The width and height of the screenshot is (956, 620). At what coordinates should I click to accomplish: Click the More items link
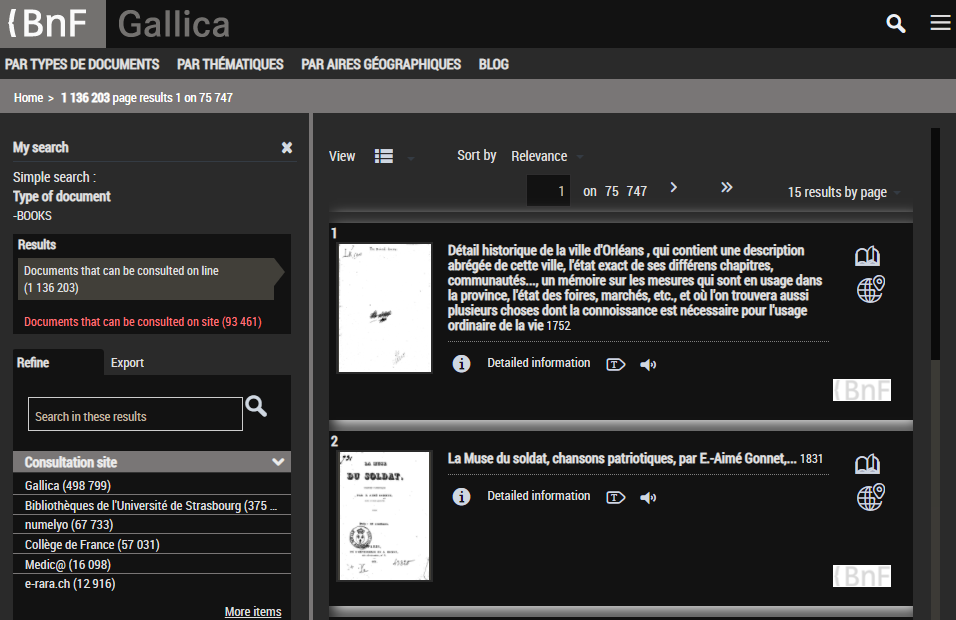pyautogui.click(x=253, y=611)
